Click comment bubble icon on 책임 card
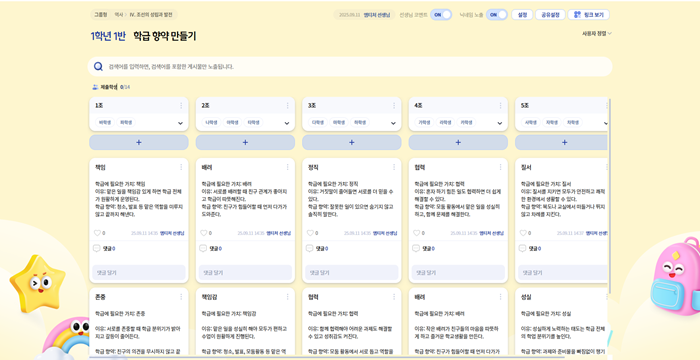The image size is (700, 360). point(96,248)
